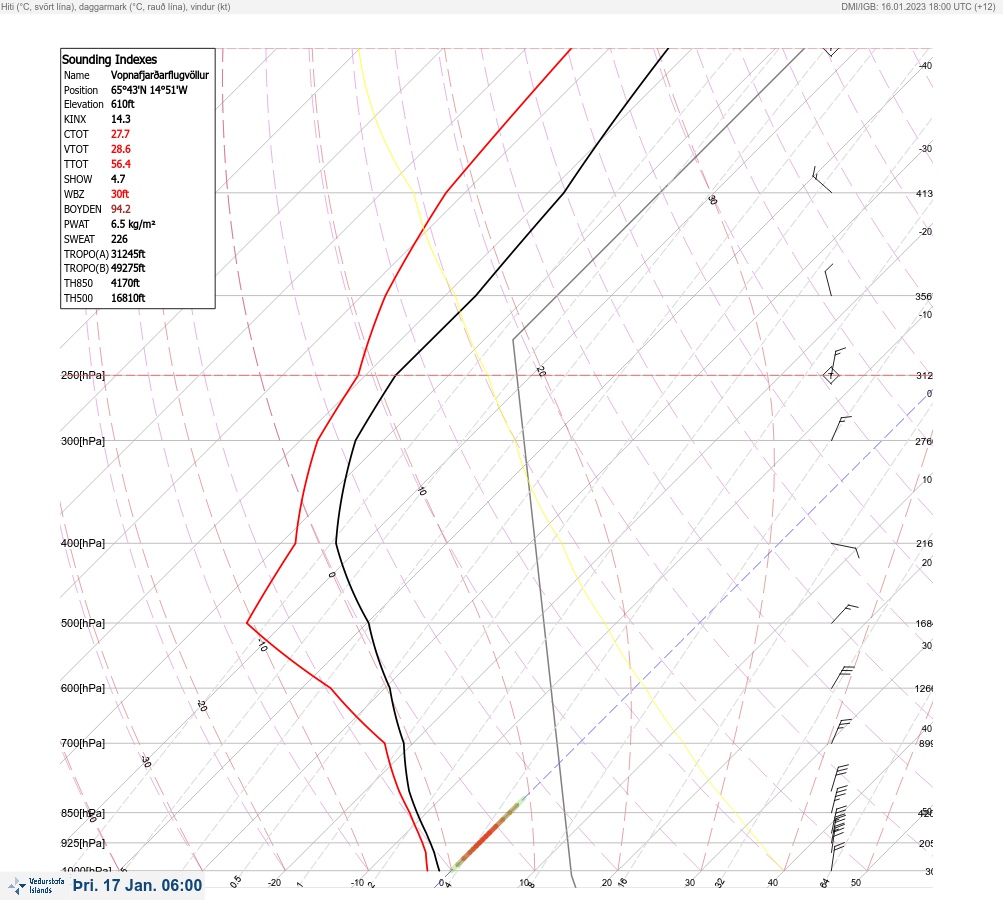Click the 700[hPa] pressure label
The height and width of the screenshot is (900, 1003).
83,743
